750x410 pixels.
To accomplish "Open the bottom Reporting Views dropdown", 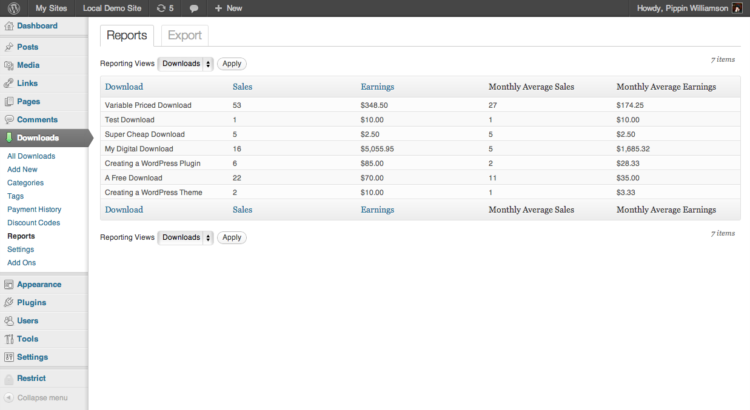I will pos(186,237).
